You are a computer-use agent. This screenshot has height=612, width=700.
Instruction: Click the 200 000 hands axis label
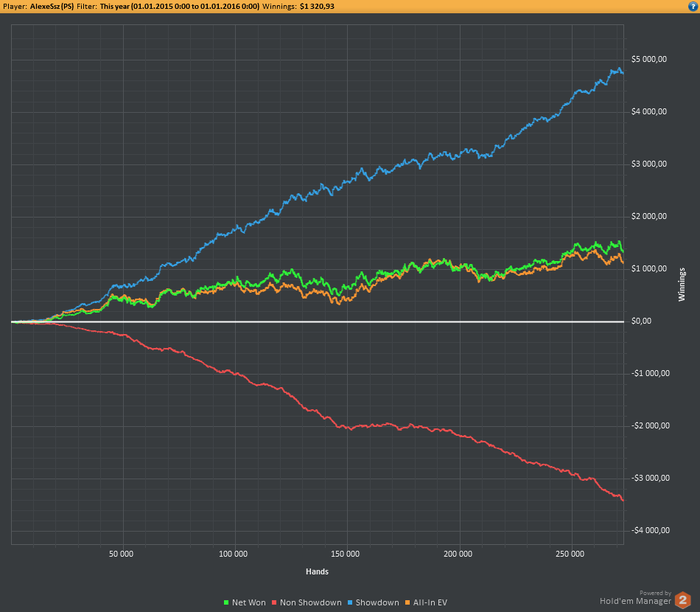click(458, 554)
